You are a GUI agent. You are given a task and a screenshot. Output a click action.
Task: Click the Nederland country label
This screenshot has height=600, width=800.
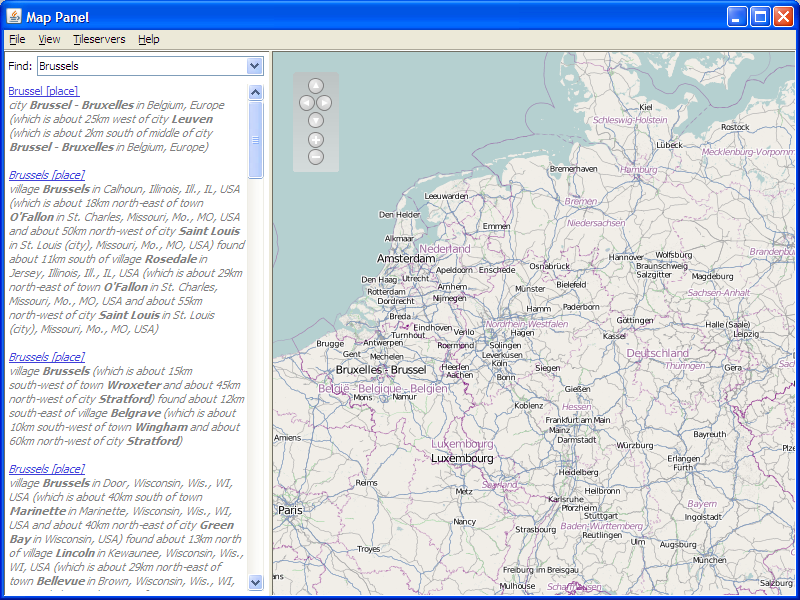[444, 248]
